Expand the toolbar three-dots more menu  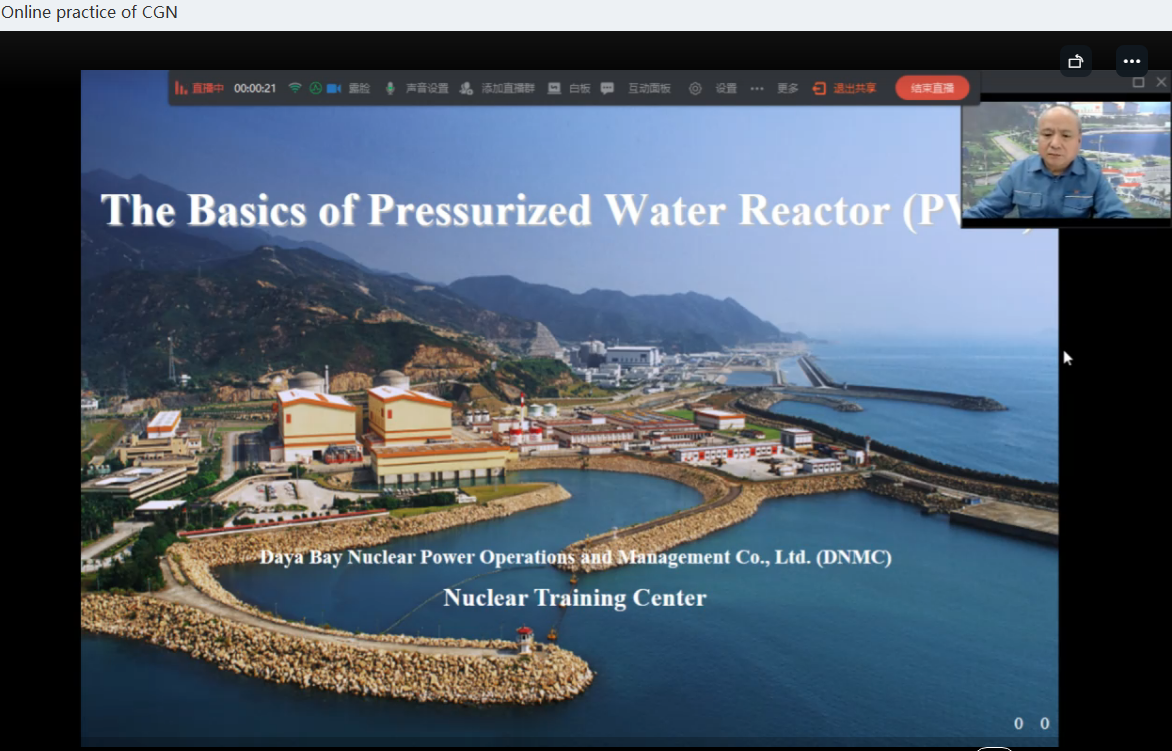coord(757,88)
